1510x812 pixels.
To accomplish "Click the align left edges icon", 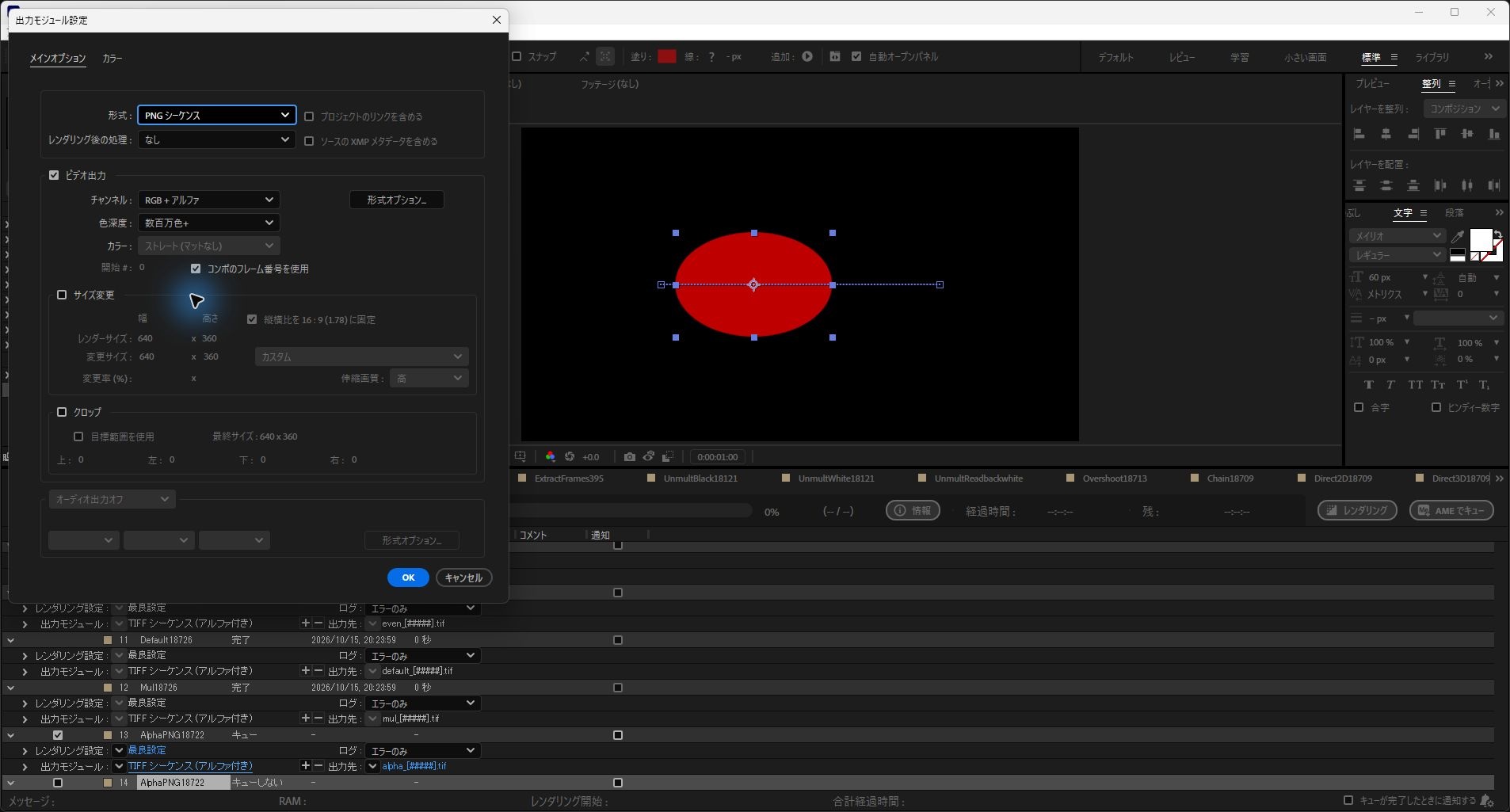I will coord(1359,134).
